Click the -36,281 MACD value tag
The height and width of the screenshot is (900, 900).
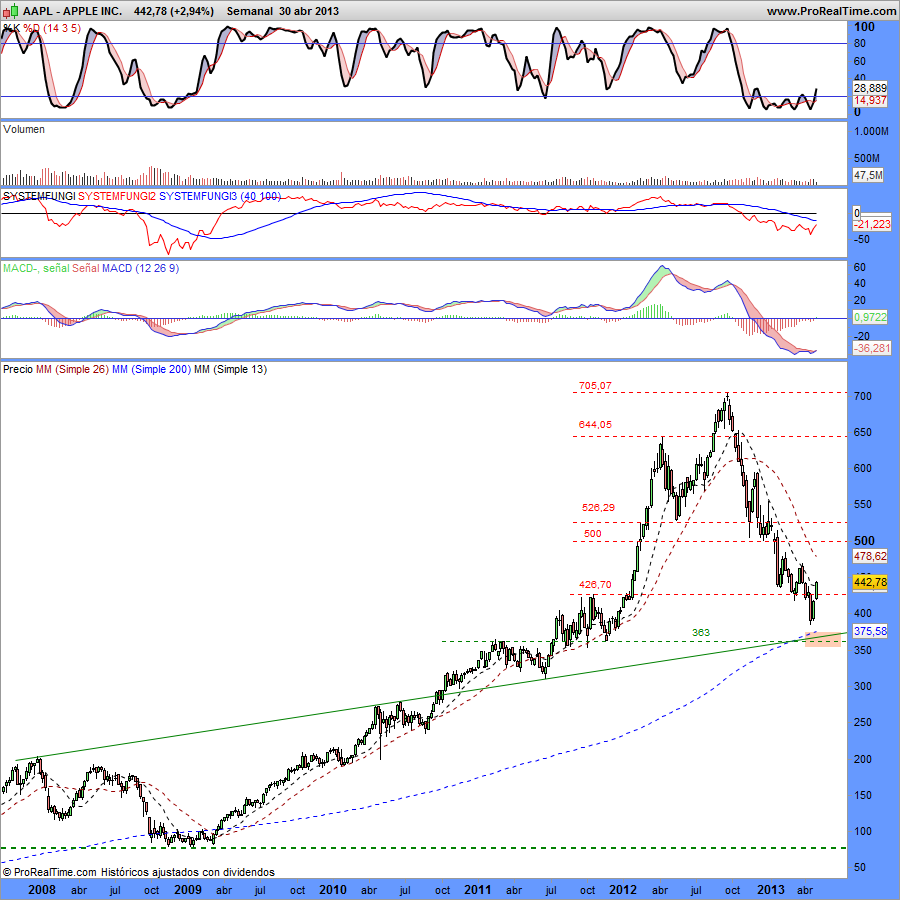[x=872, y=348]
